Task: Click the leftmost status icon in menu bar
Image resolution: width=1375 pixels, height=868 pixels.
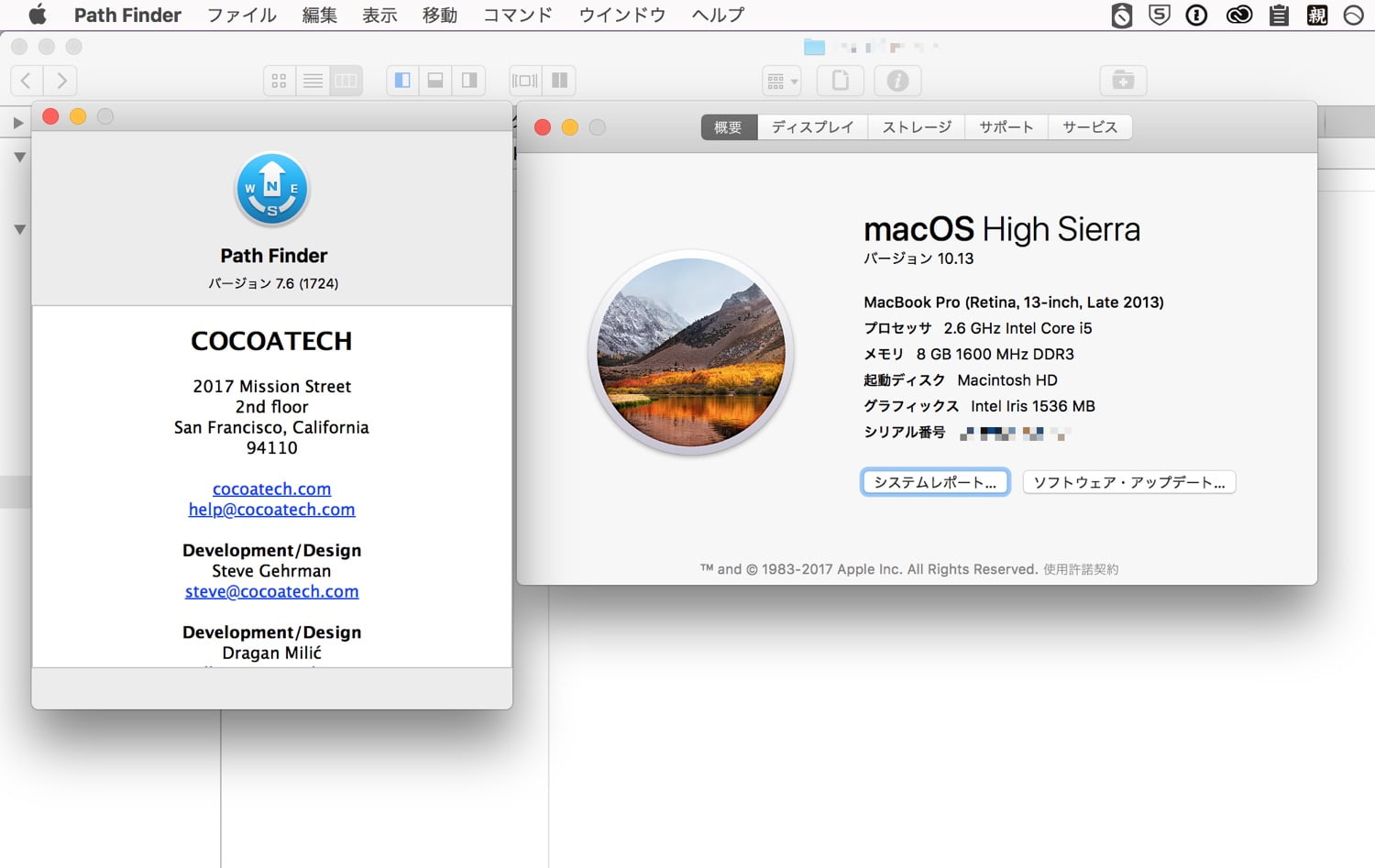Action: tap(1122, 15)
